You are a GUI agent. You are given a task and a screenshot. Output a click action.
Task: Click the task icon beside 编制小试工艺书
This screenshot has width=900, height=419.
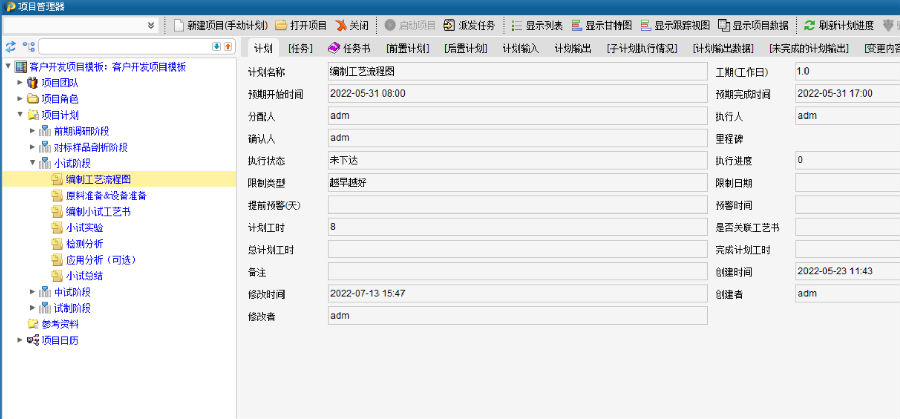pos(56,212)
